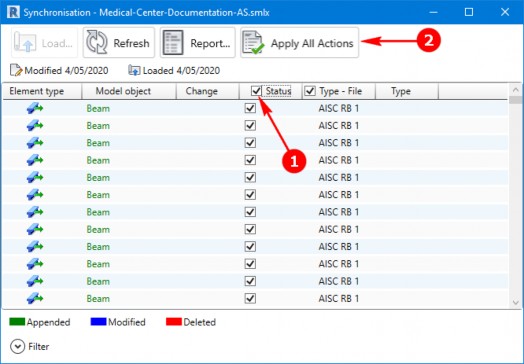The width and height of the screenshot is (524, 364).
Task: Select the Beam text in the first row
Action: (98, 109)
